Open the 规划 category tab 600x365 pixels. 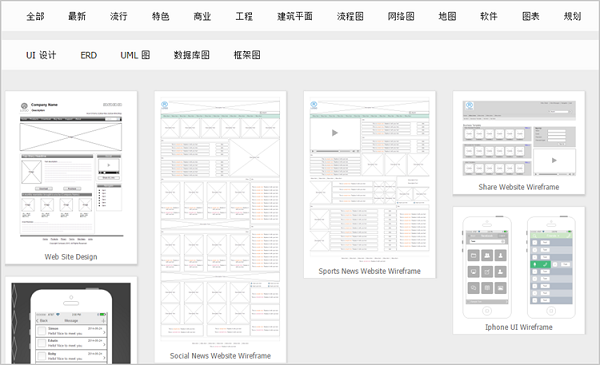coord(572,16)
